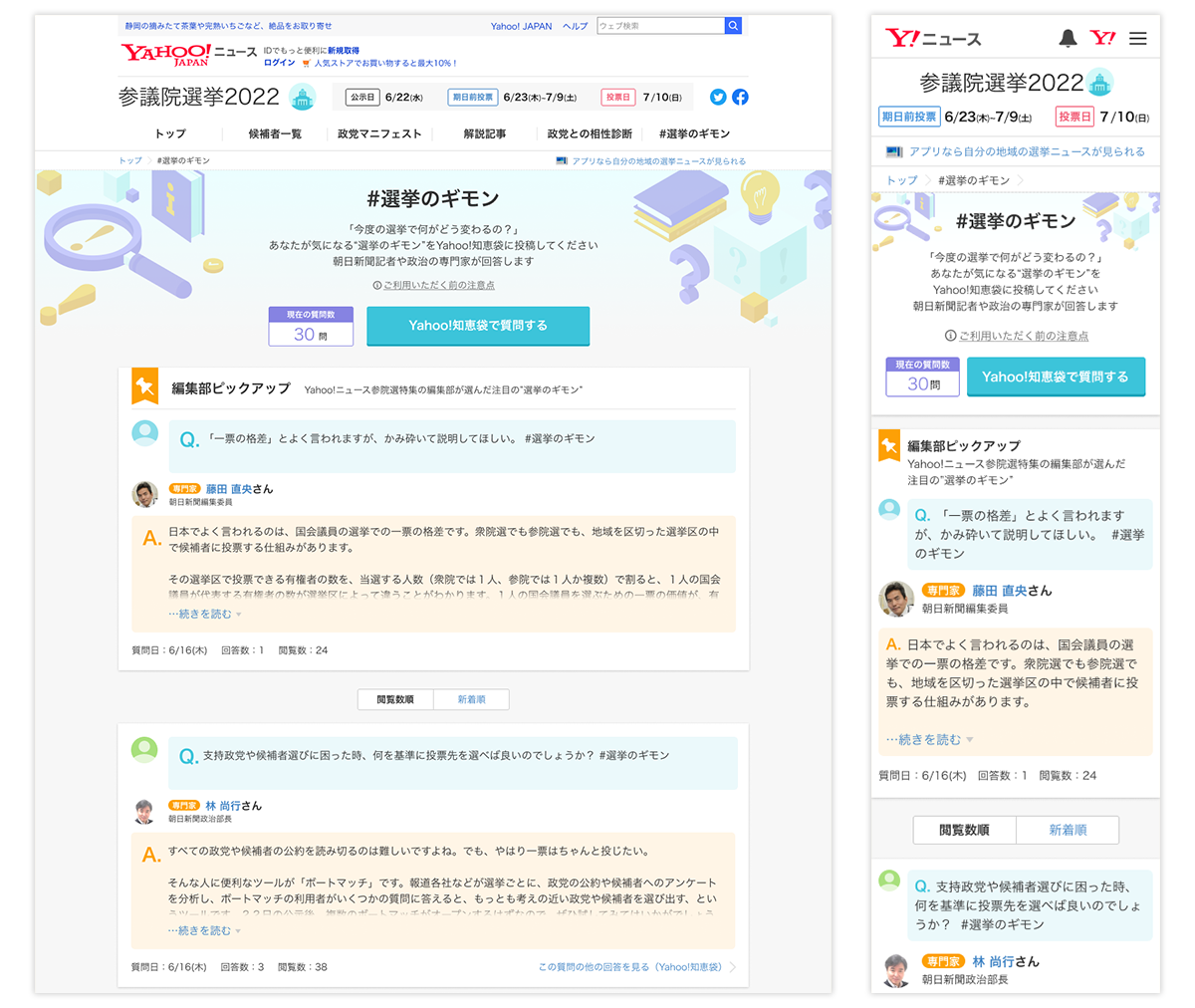Expand 続きを読む in desktop second answer
The width and height of the screenshot is (1195, 1008).
[204, 931]
